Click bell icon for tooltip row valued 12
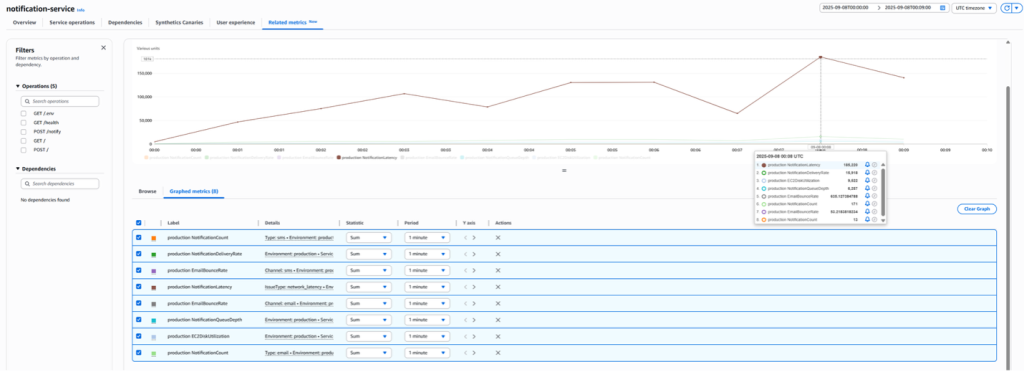 tap(867, 219)
